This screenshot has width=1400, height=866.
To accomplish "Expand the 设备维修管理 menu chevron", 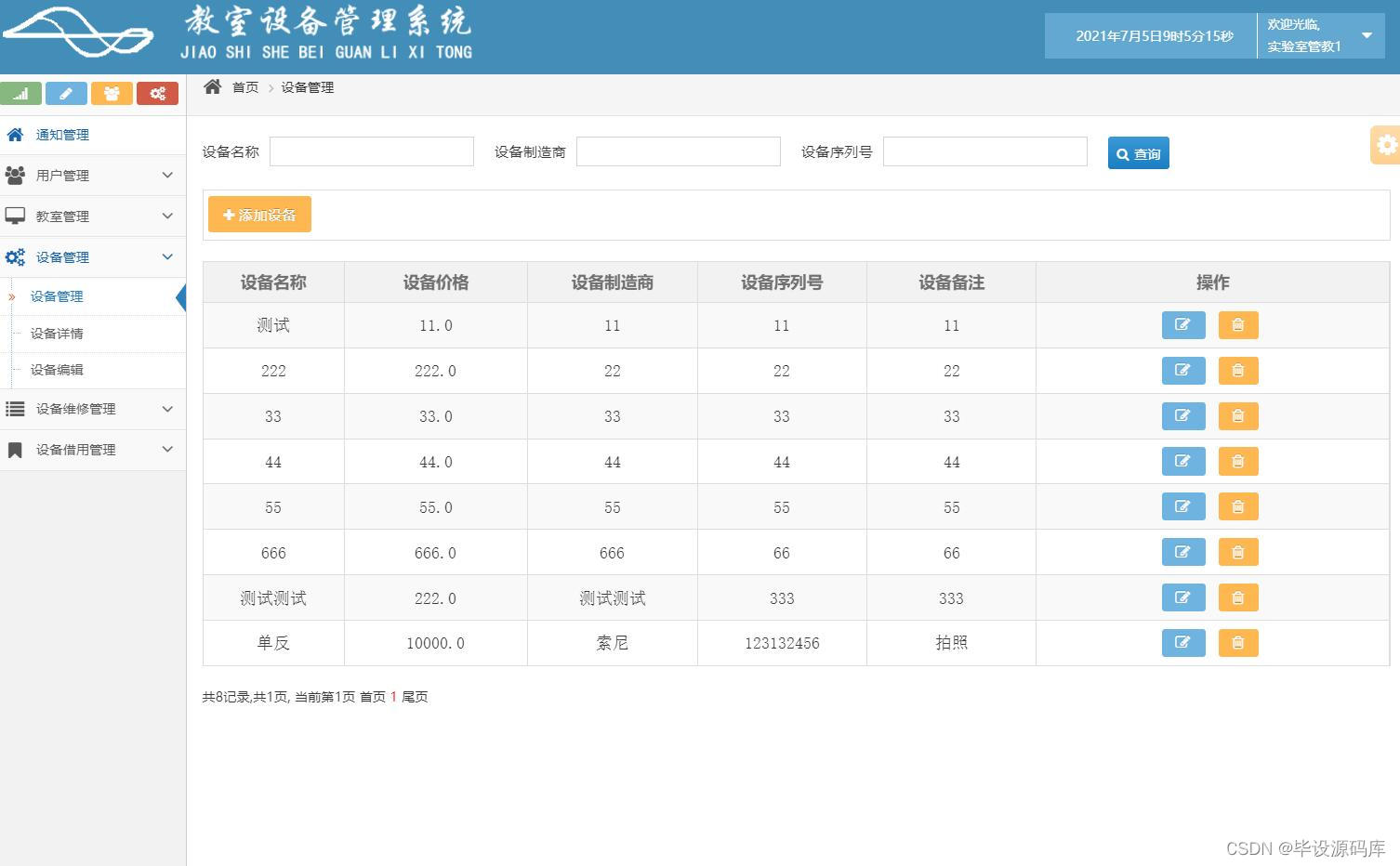I will tap(167, 409).
